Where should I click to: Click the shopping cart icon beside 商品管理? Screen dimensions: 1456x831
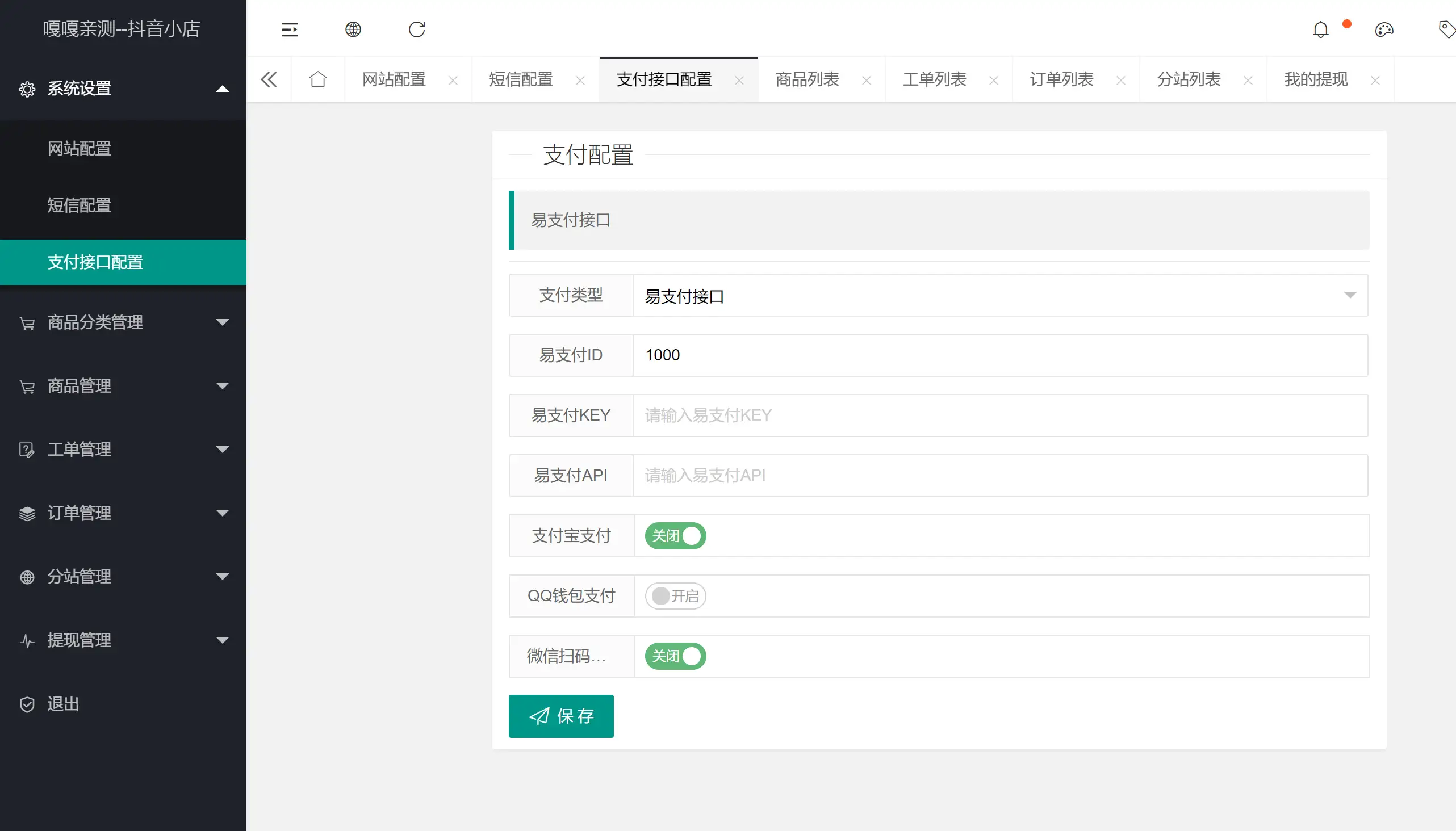[27, 386]
